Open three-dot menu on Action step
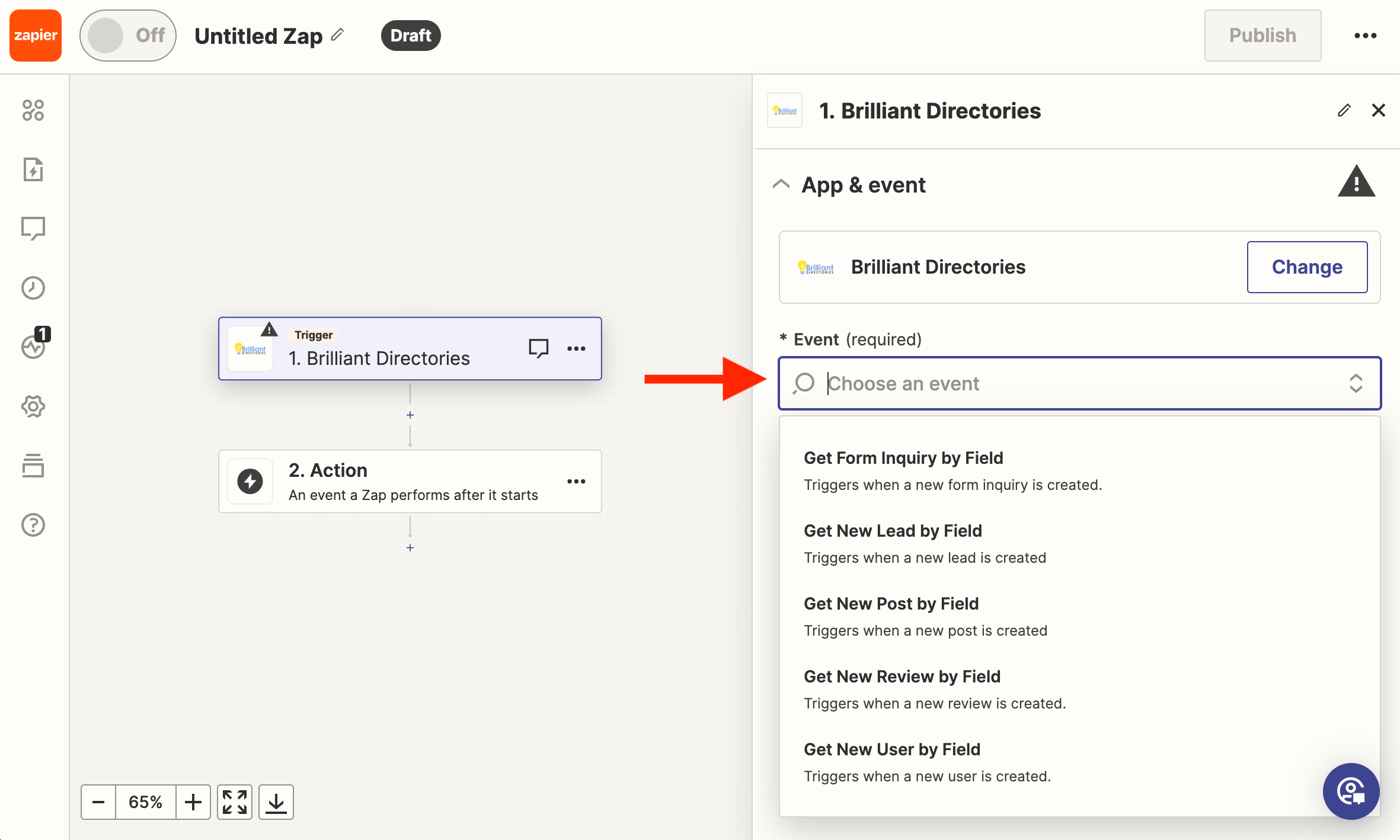Screen dimensions: 1400x840 pyautogui.click(x=576, y=481)
